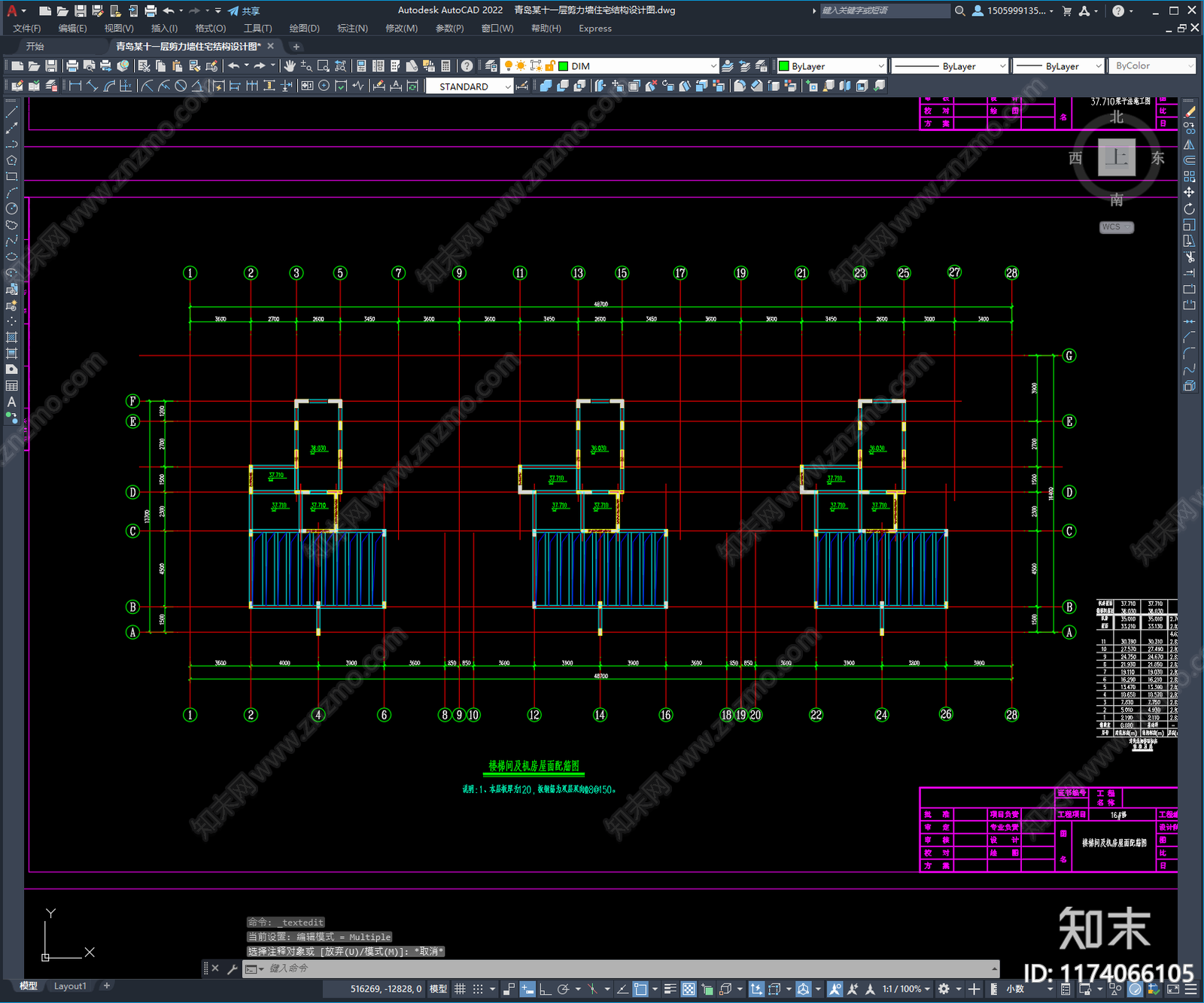1204x1003 pixels.
Task: Toggle transparency display in status bar
Action: 689,989
